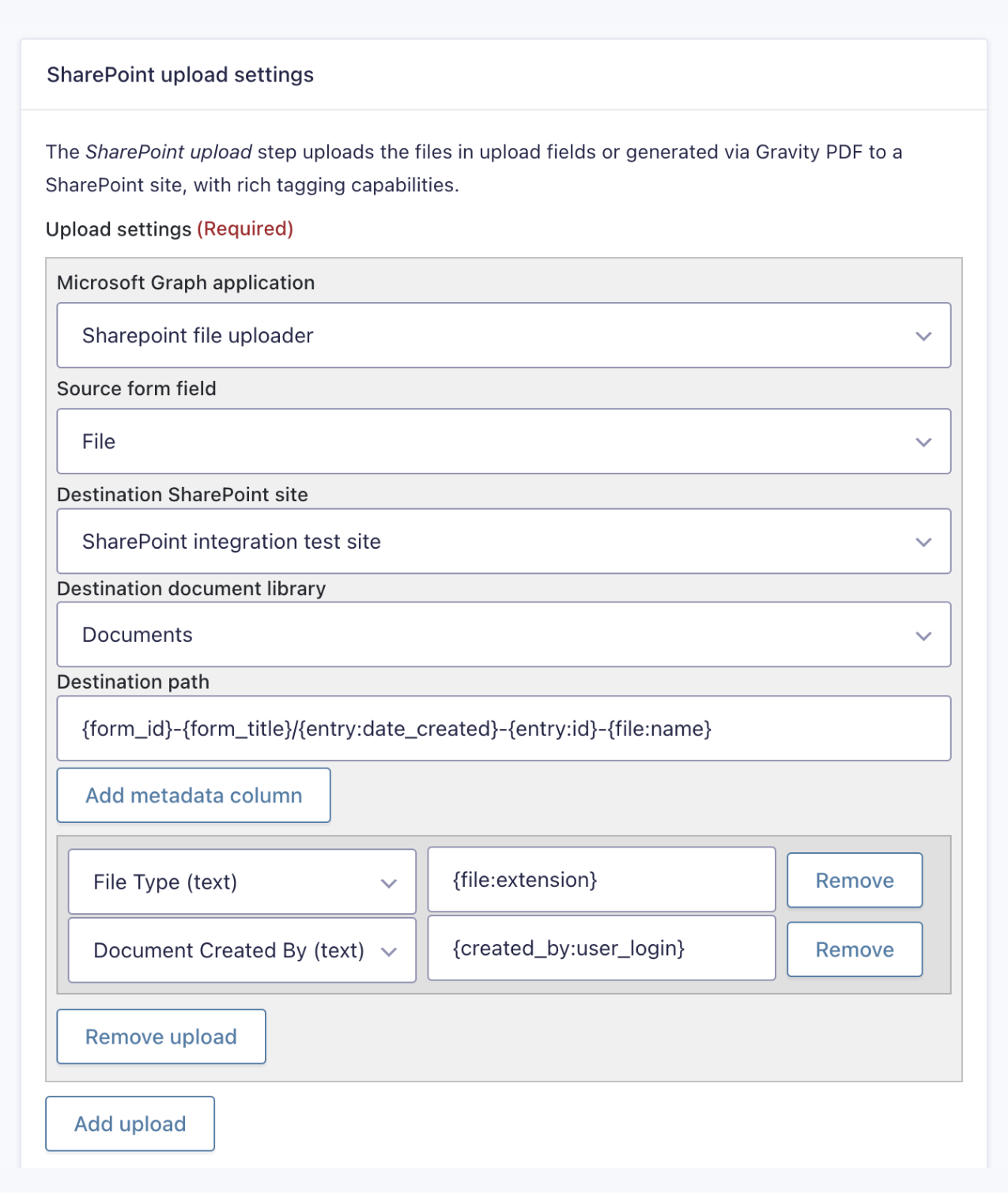The height and width of the screenshot is (1193, 1008).
Task: Click the chevron beside Documents library
Action: 923,634
